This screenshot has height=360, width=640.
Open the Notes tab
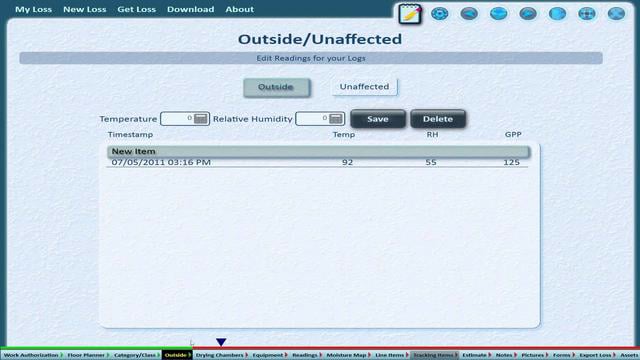506,355
